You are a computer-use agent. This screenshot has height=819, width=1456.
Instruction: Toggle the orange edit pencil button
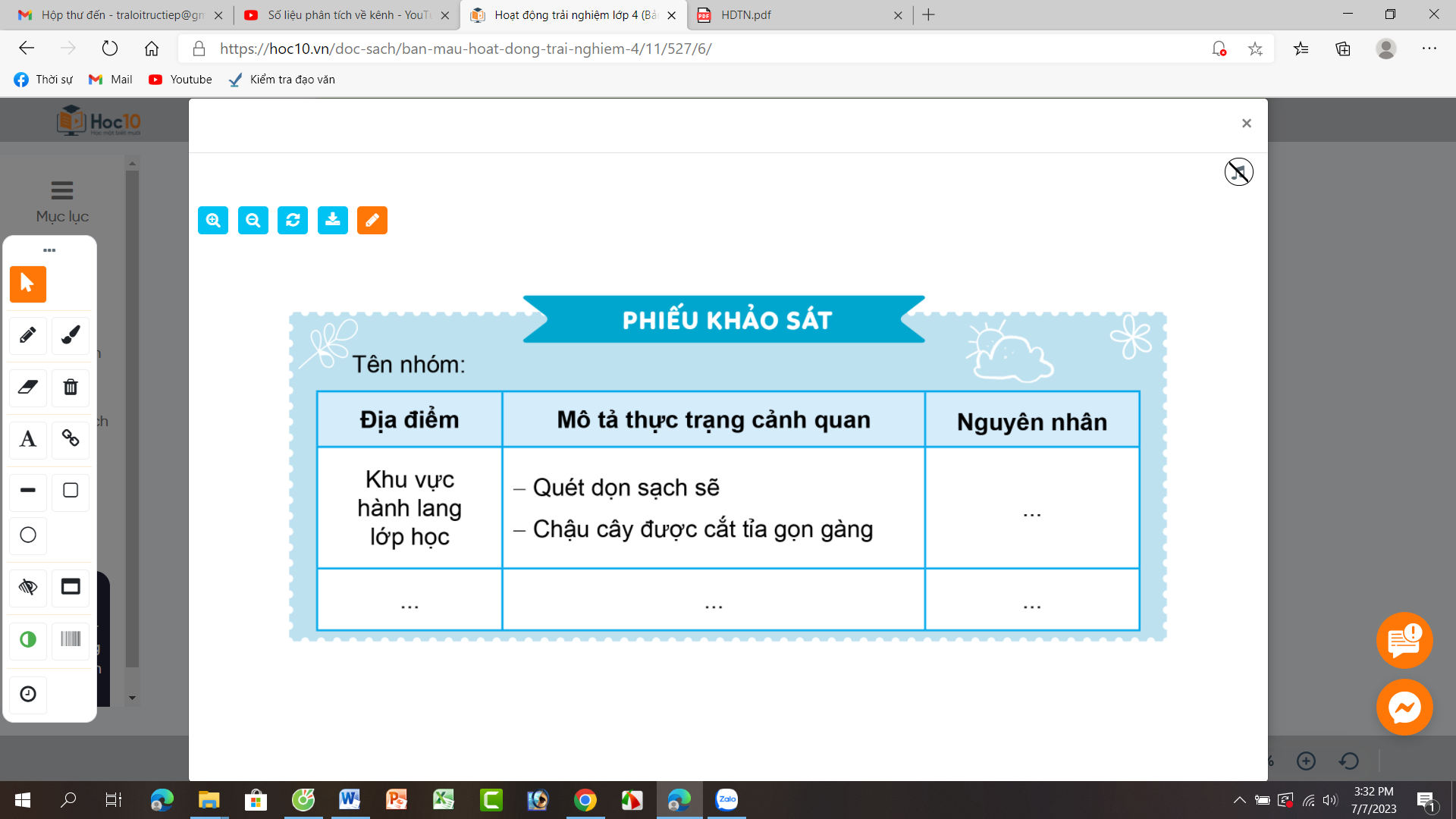click(372, 221)
